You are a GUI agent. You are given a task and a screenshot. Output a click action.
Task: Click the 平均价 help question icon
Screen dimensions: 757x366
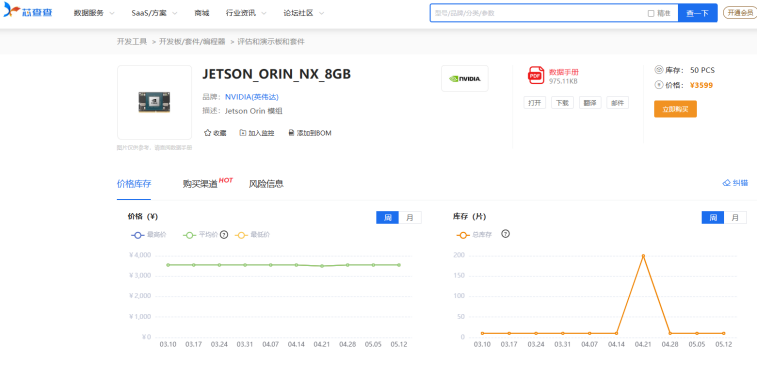pyautogui.click(x=224, y=235)
